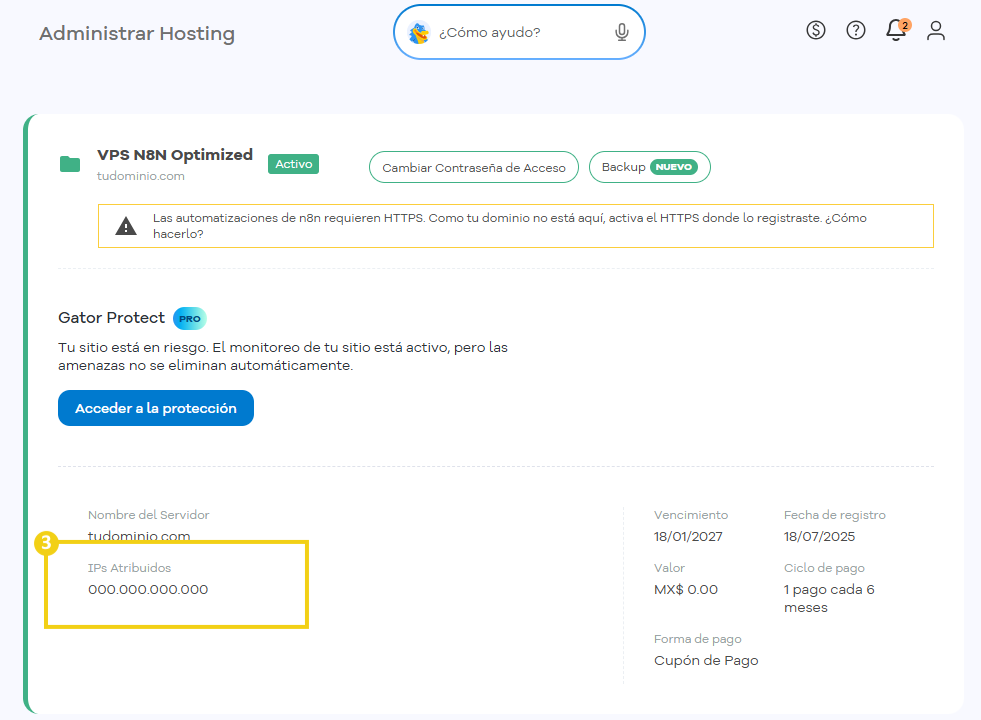The width and height of the screenshot is (981, 720).
Task: Open the help question-mark icon
Action: pos(856,30)
